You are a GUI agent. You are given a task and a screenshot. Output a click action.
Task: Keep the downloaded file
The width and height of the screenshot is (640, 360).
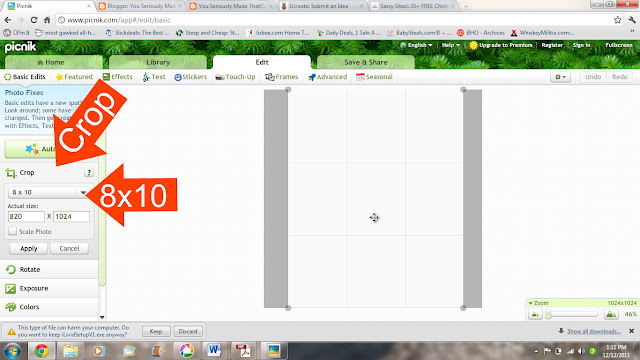pos(156,331)
